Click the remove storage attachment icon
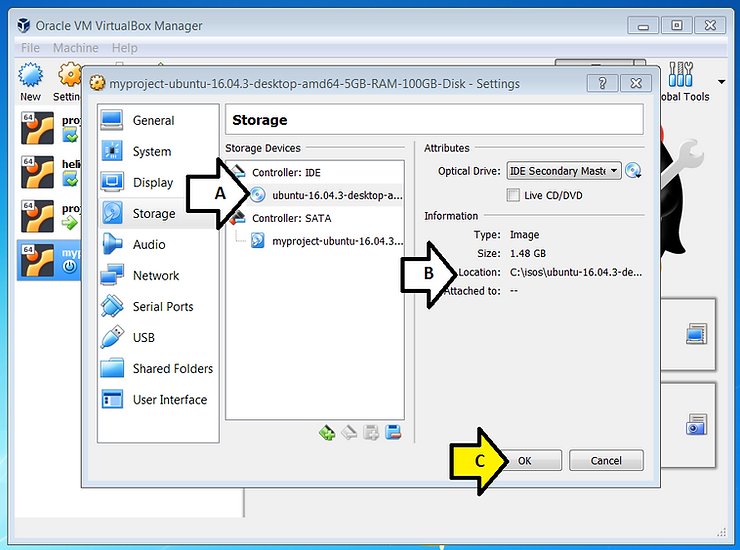 393,432
